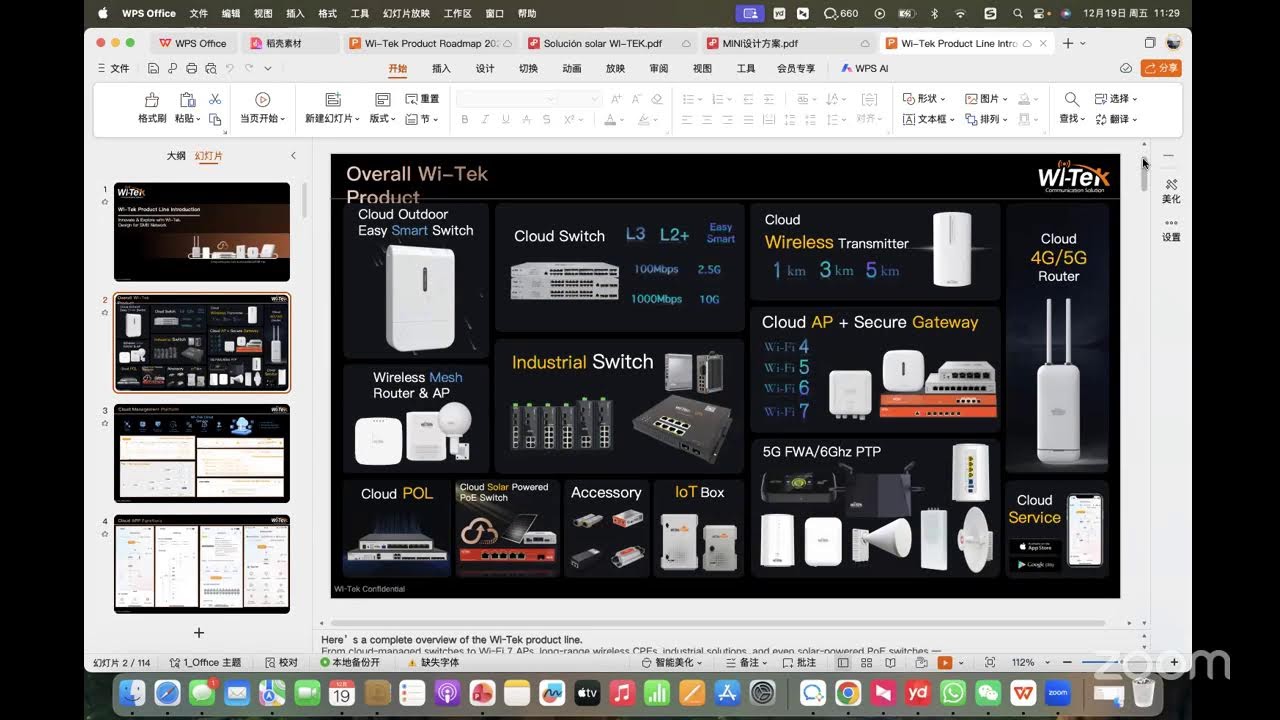Collapse the slide thumbnail panel chevron
The image size is (1280, 720).
point(293,155)
